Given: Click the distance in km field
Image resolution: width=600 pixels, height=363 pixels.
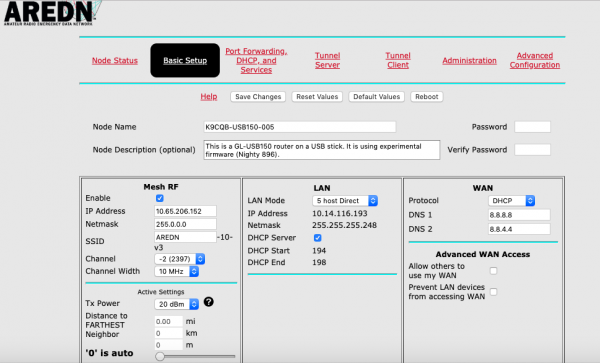Looking at the screenshot, I should 169,333.
